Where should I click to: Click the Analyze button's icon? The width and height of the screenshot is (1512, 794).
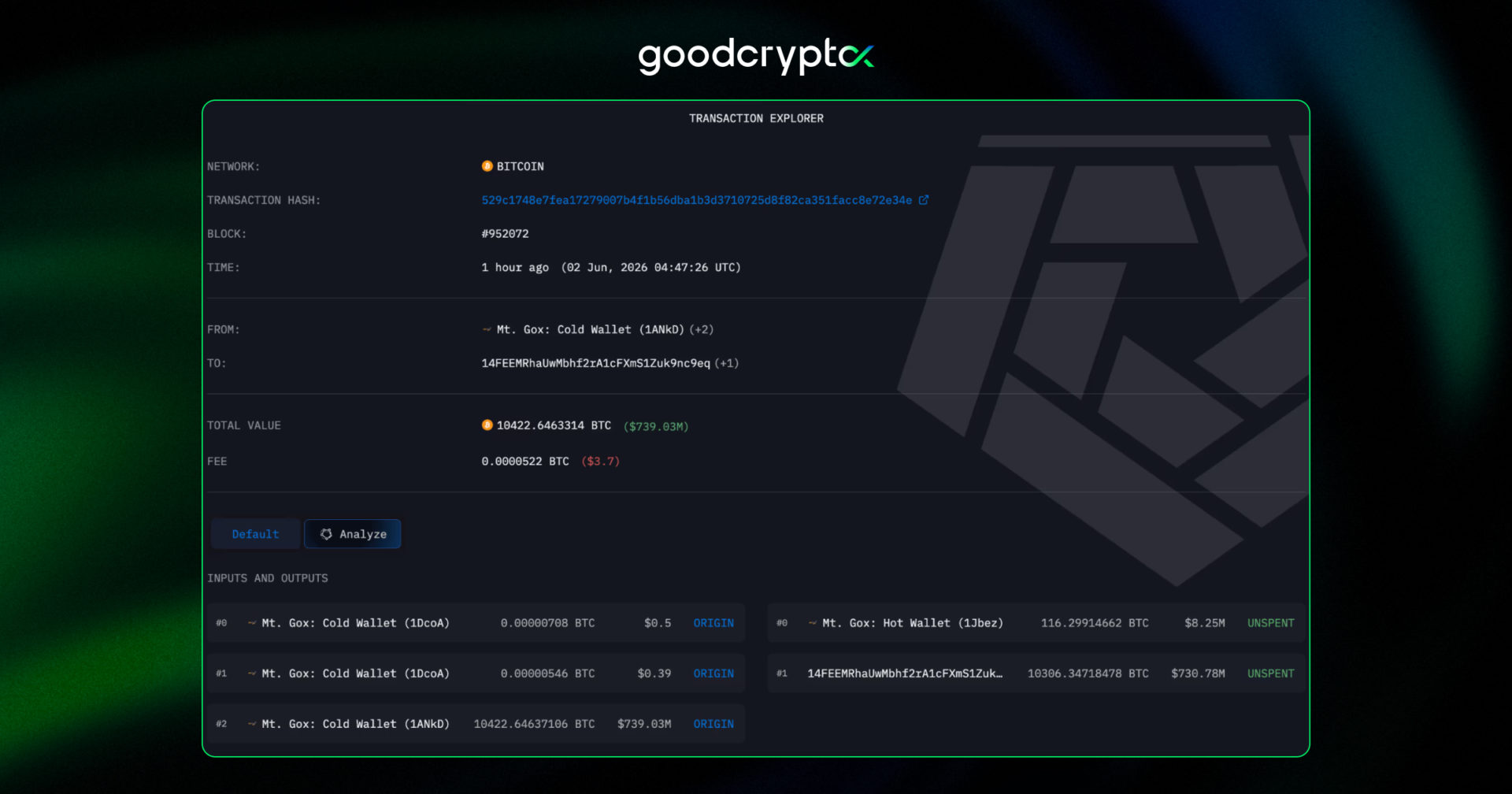point(326,534)
